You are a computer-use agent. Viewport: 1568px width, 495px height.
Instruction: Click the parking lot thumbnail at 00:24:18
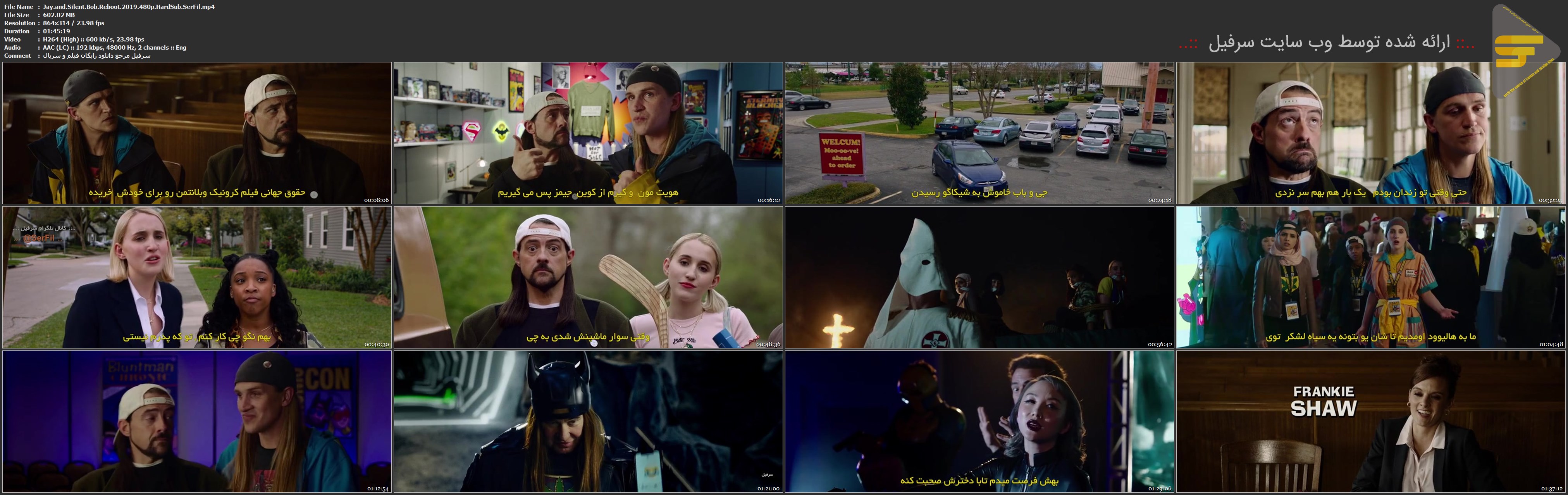(x=979, y=133)
